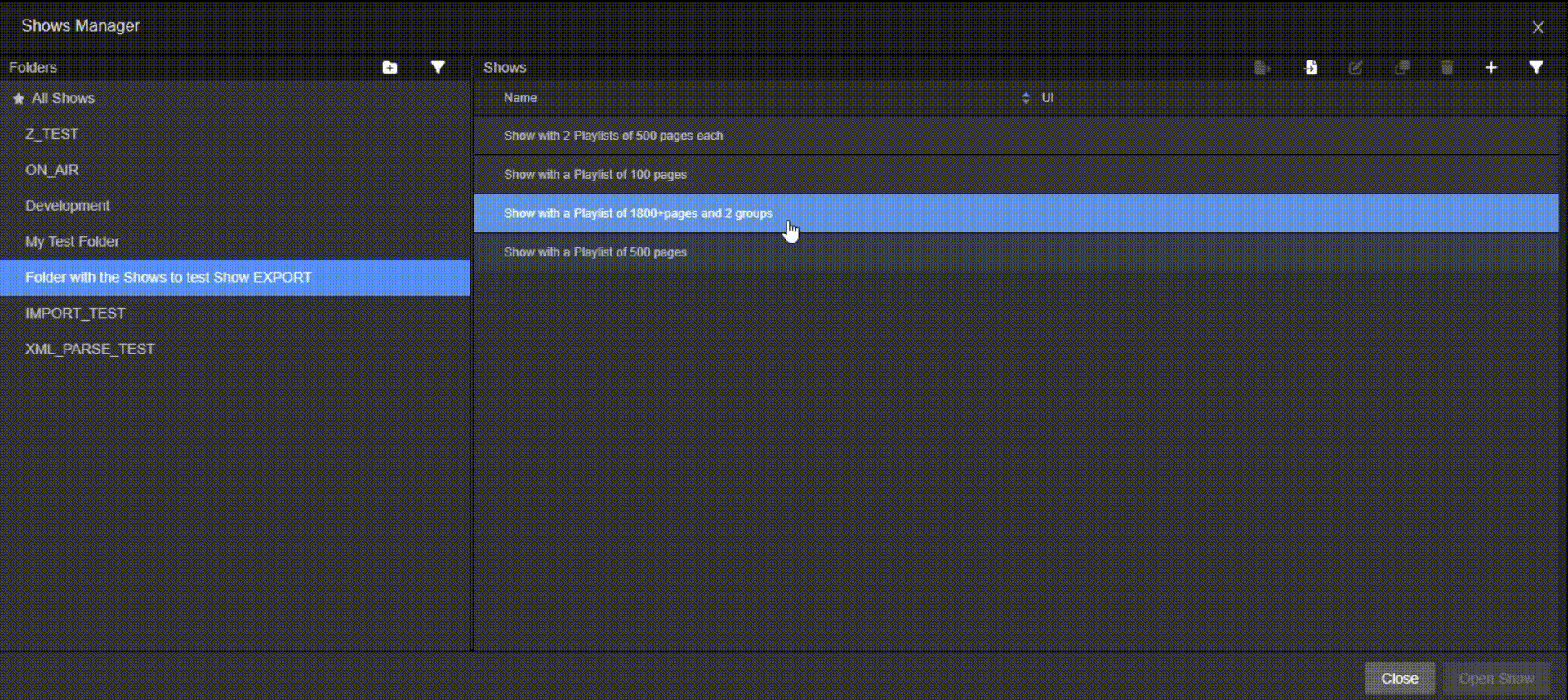Click the import show icon
The image size is (1568, 700).
pos(1311,68)
